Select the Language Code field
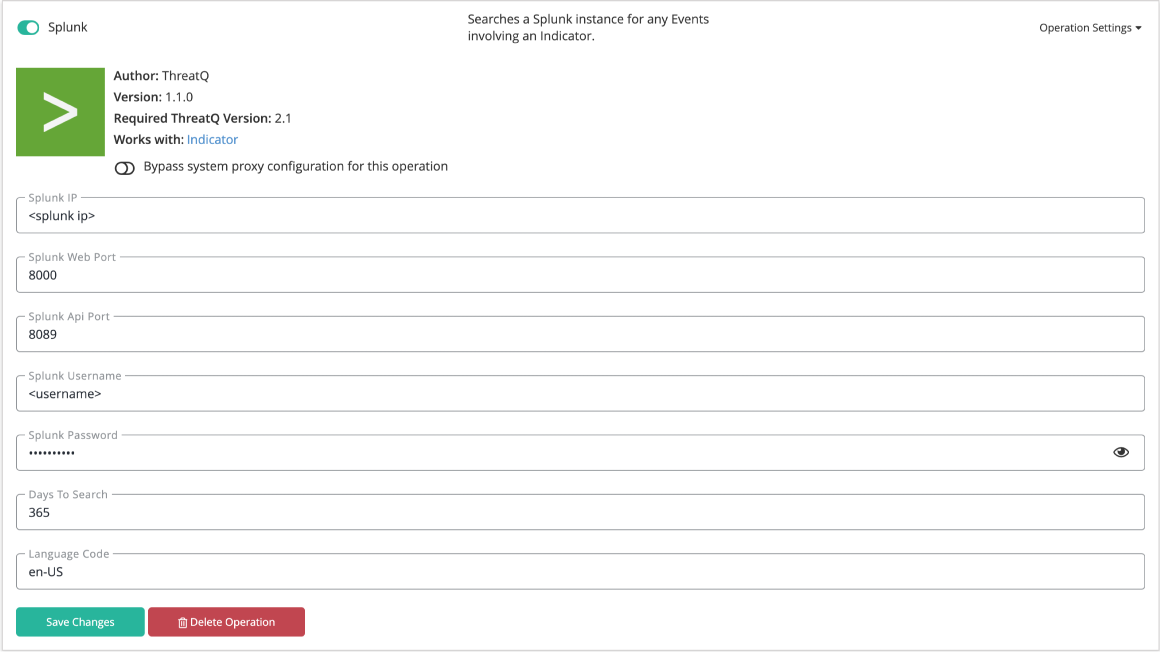Image resolution: width=1160 pixels, height=652 pixels. tap(580, 571)
